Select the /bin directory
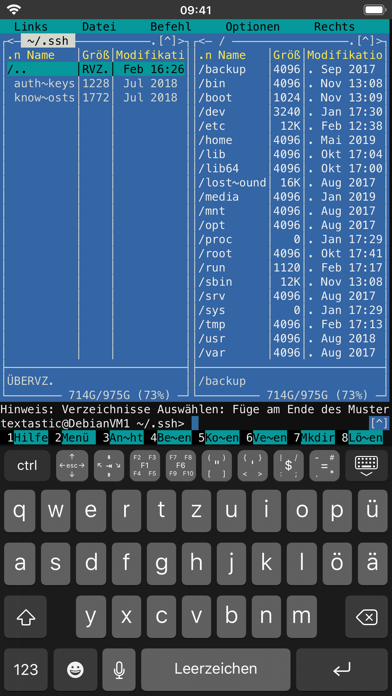This screenshot has width=392, height=696. [x=212, y=83]
